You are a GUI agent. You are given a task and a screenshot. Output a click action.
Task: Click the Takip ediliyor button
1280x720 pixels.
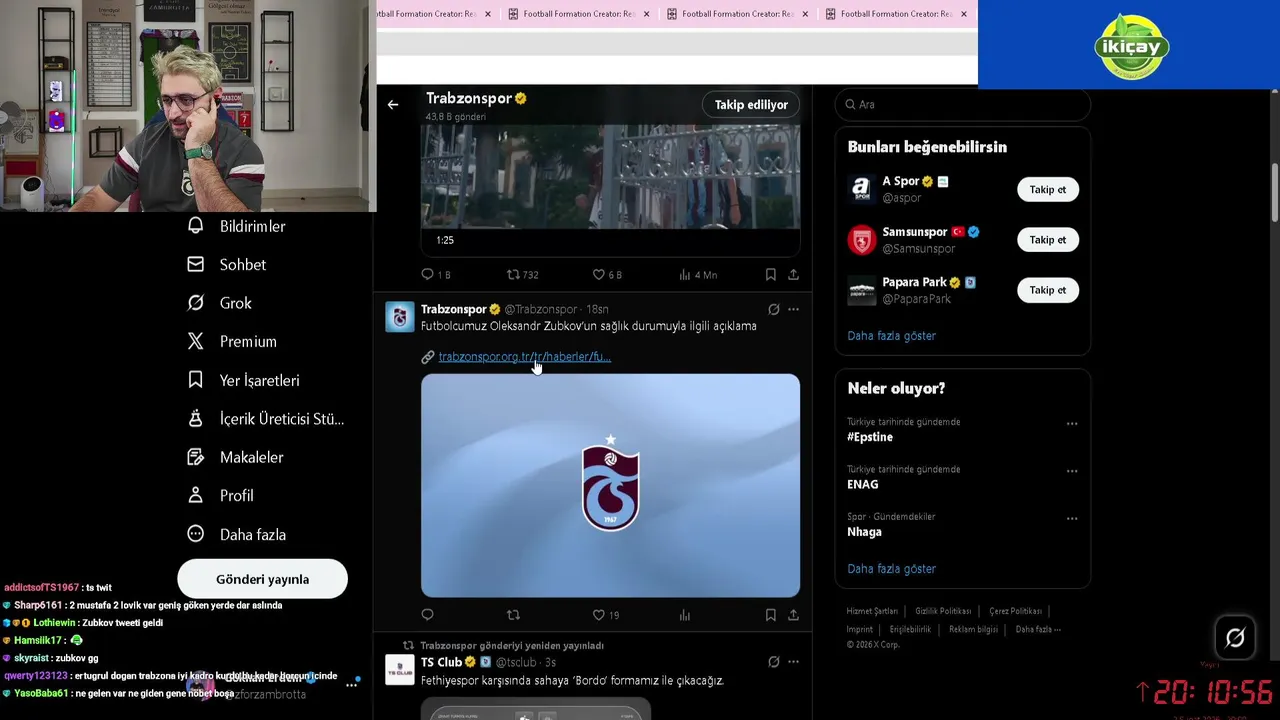tap(751, 104)
